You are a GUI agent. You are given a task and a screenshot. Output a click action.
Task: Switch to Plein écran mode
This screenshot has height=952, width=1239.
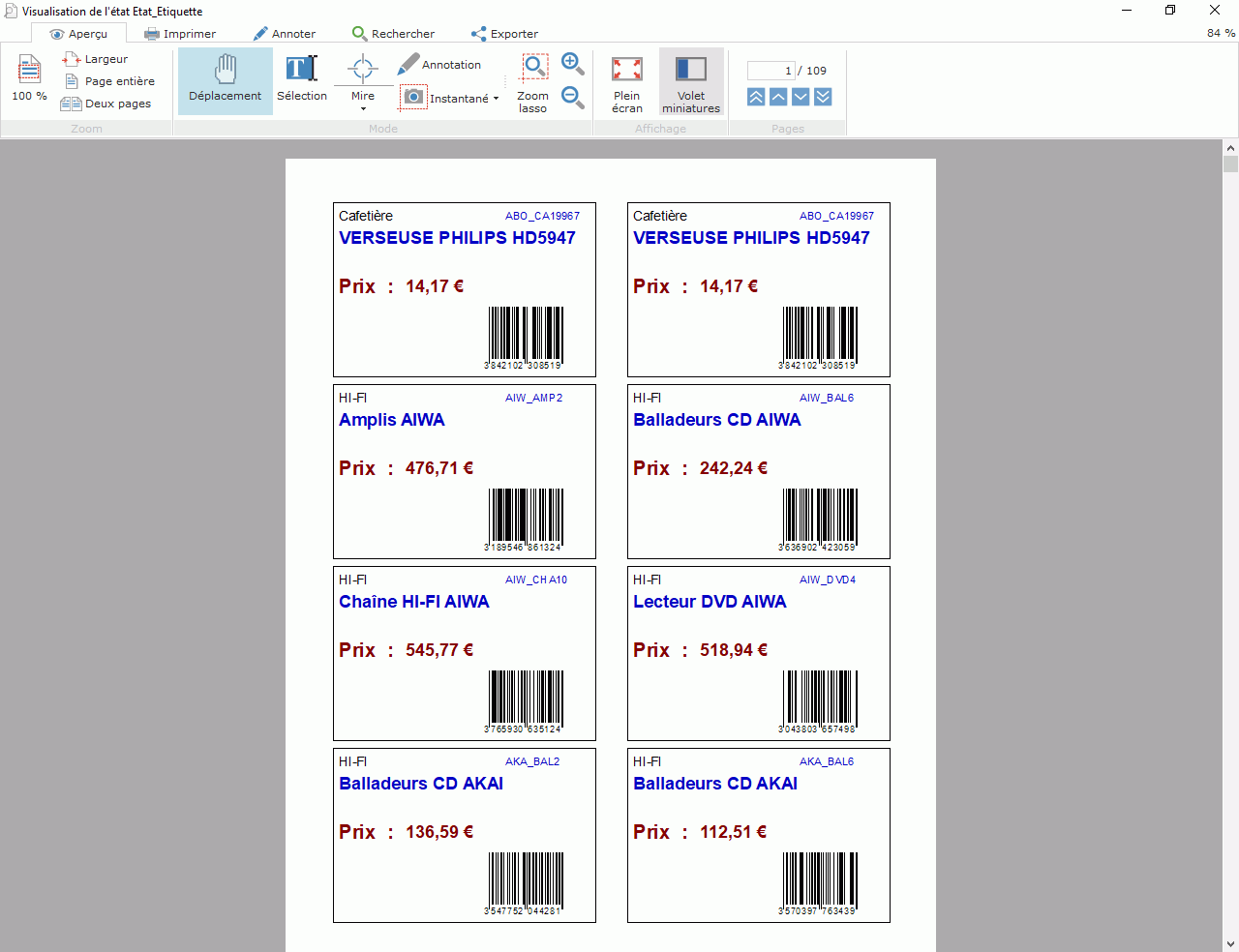point(627,83)
